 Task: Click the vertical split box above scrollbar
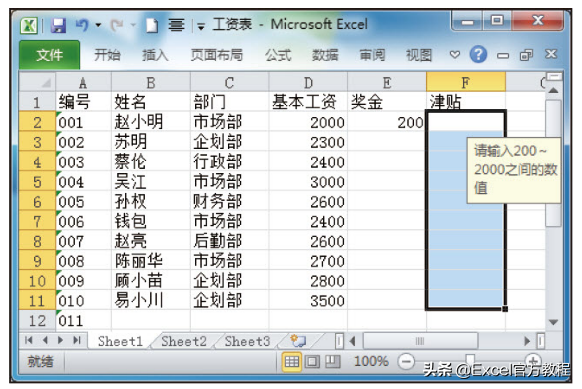coord(554,77)
